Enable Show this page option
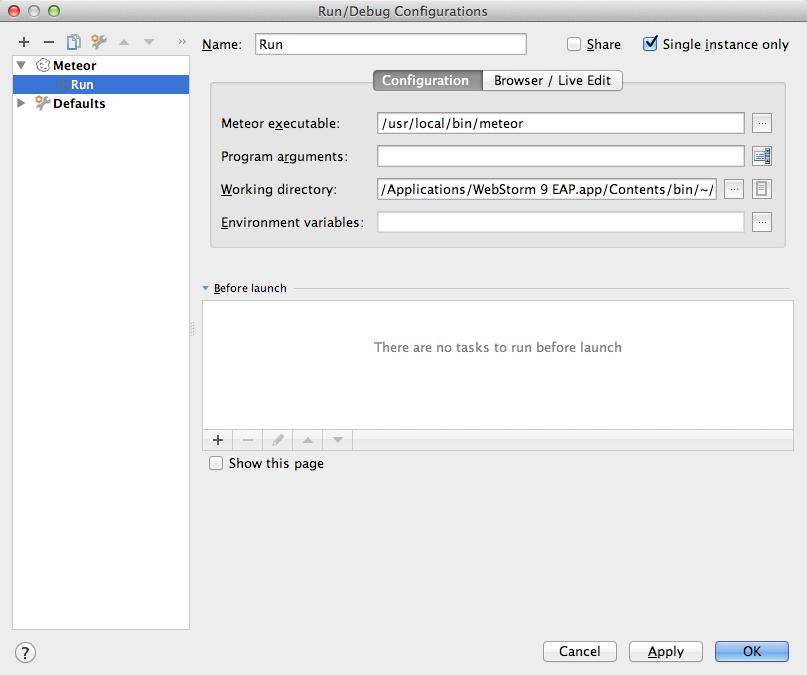The height and width of the screenshot is (675, 807). point(216,463)
